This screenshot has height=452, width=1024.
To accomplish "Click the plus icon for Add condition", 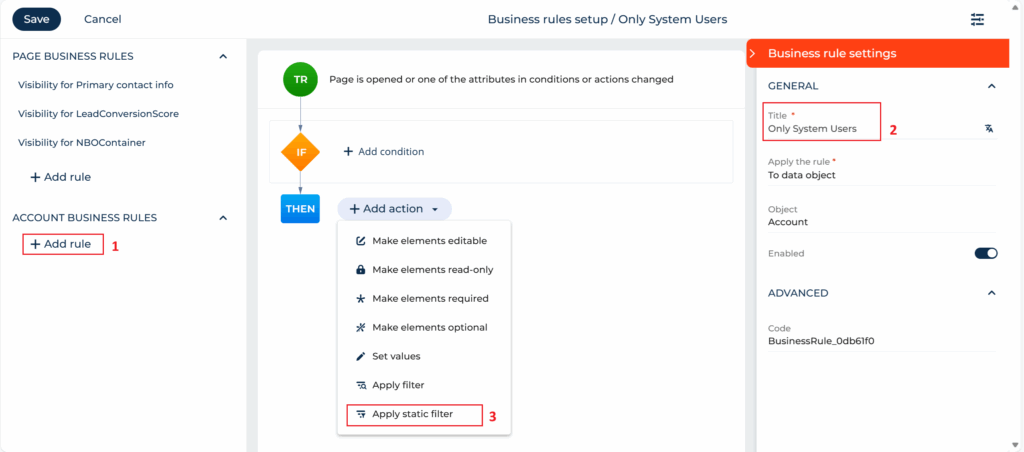I will [348, 152].
